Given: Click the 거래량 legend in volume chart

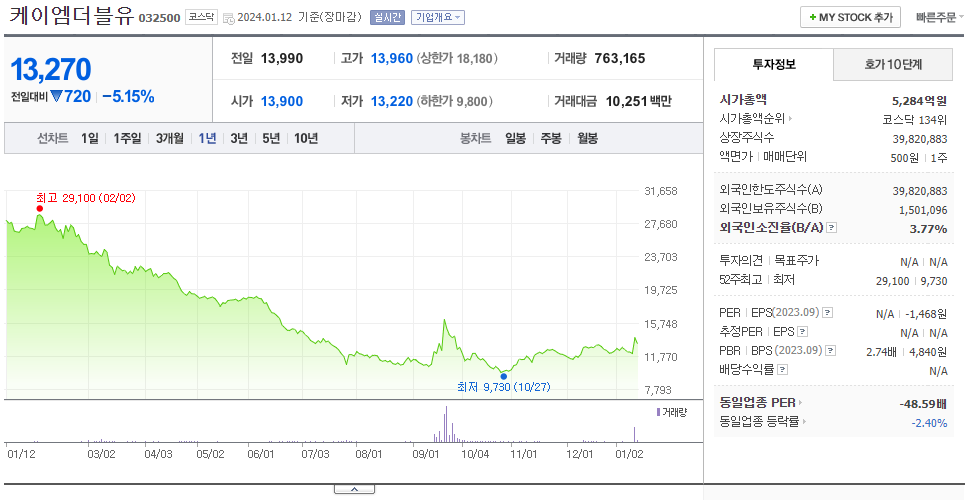Looking at the screenshot, I should point(672,412).
